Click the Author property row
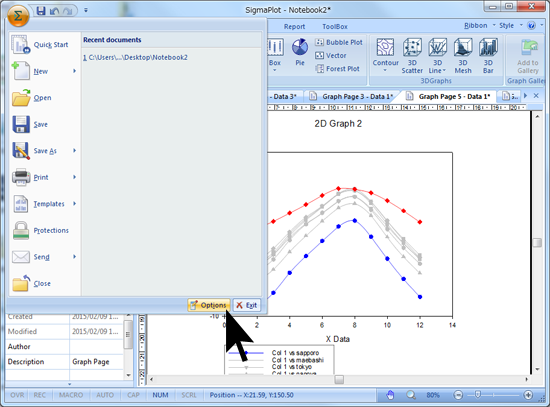This screenshot has width=550, height=407. 65,347
